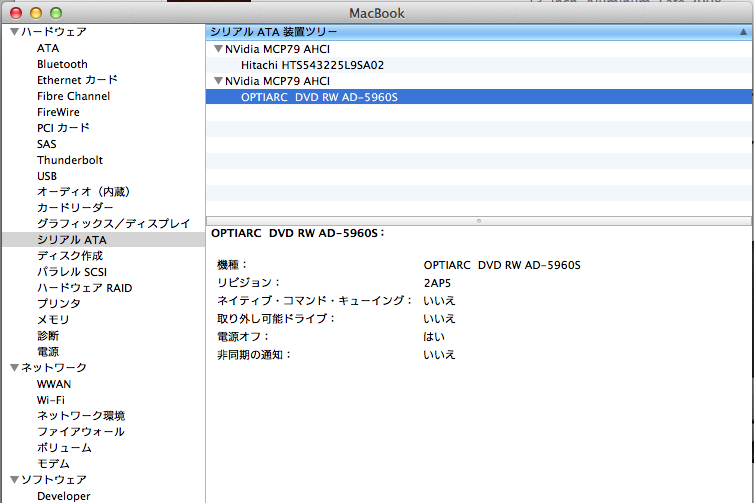Collapse the ソフトウェア section triangle

tap(14, 479)
